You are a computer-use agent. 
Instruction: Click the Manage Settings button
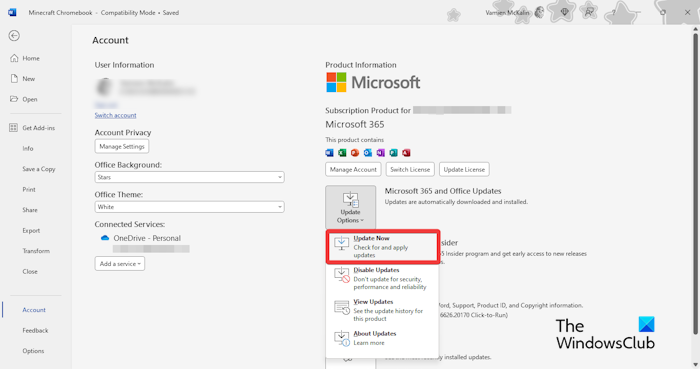click(x=122, y=146)
